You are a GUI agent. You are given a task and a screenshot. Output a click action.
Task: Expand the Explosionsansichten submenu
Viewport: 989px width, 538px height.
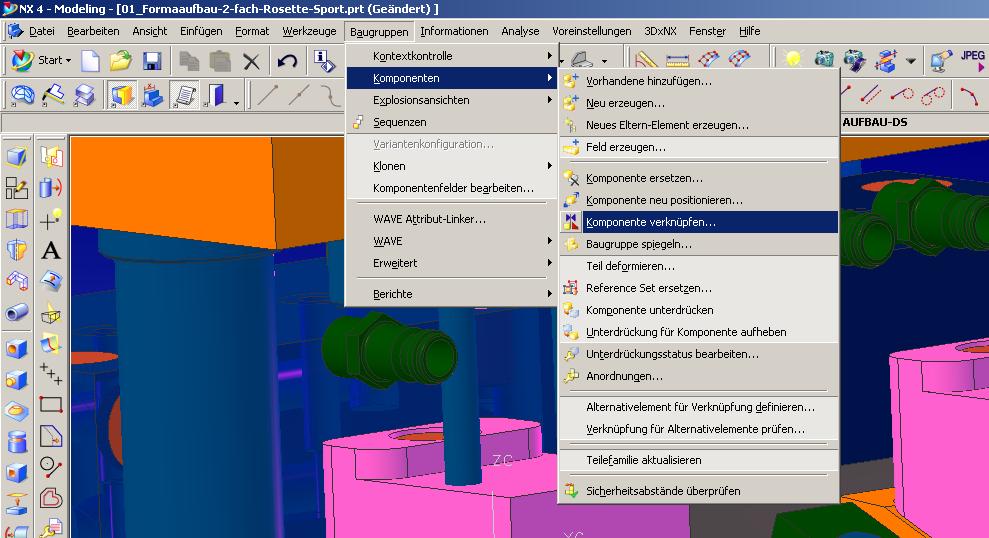pyautogui.click(x=452, y=100)
